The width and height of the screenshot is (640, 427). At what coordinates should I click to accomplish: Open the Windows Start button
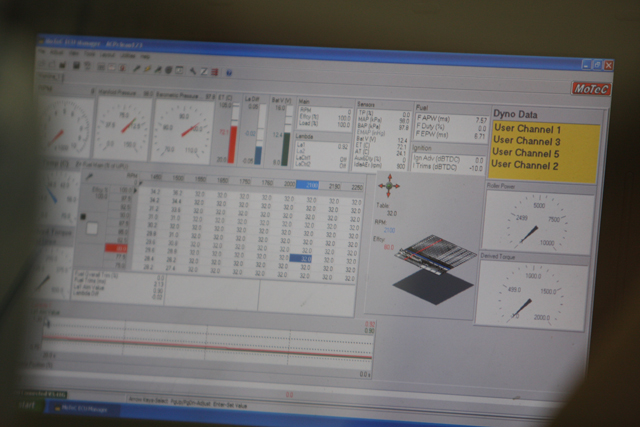27,405
